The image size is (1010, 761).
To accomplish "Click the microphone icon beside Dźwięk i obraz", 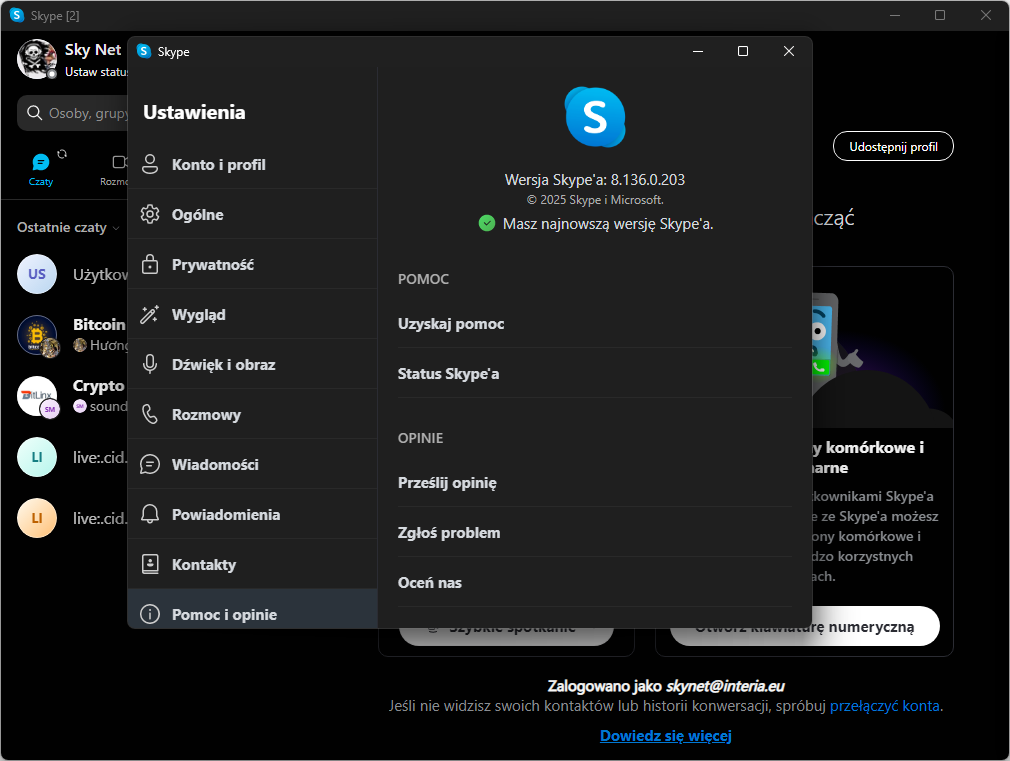I will click(150, 365).
